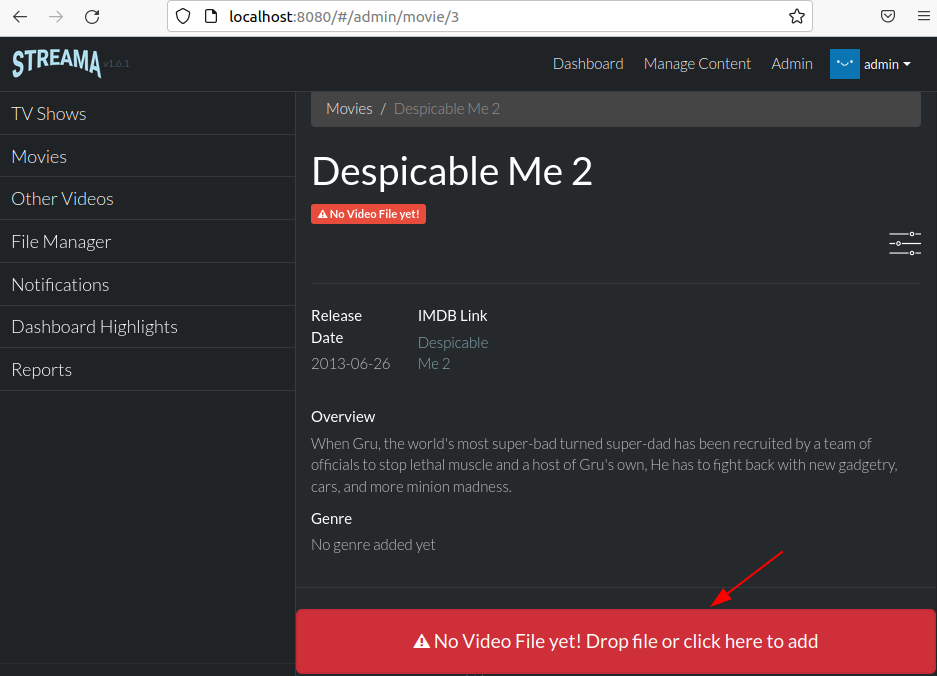
Task: Click the overview description paragraph
Action: (604, 465)
